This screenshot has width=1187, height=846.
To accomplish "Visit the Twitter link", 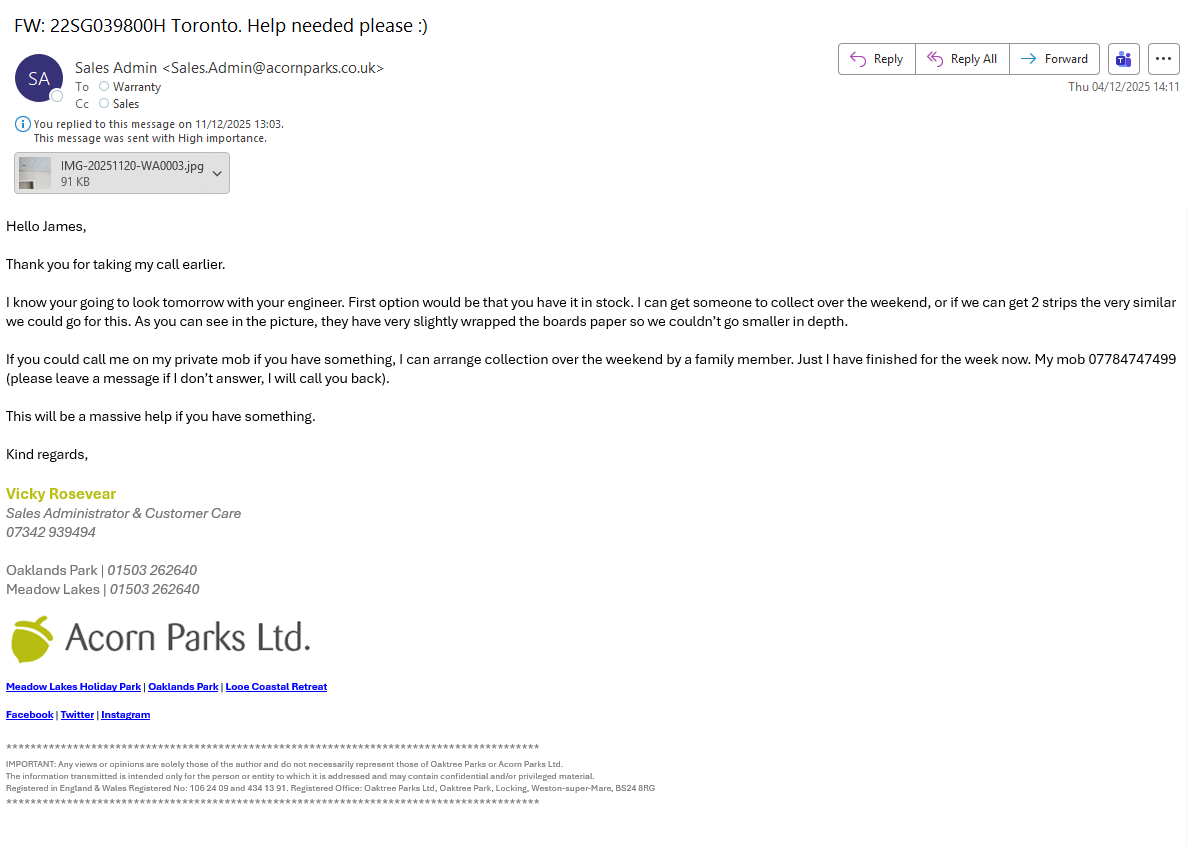I will [77, 715].
